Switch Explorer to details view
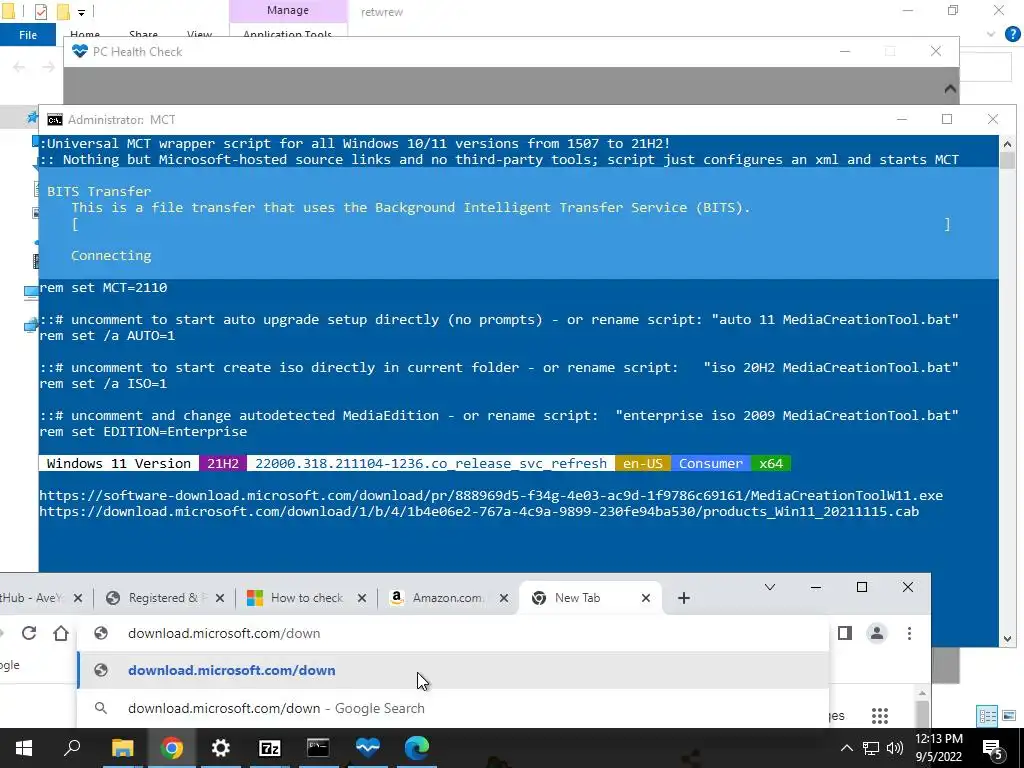Image resolution: width=1024 pixels, height=768 pixels. pyautogui.click(x=987, y=716)
